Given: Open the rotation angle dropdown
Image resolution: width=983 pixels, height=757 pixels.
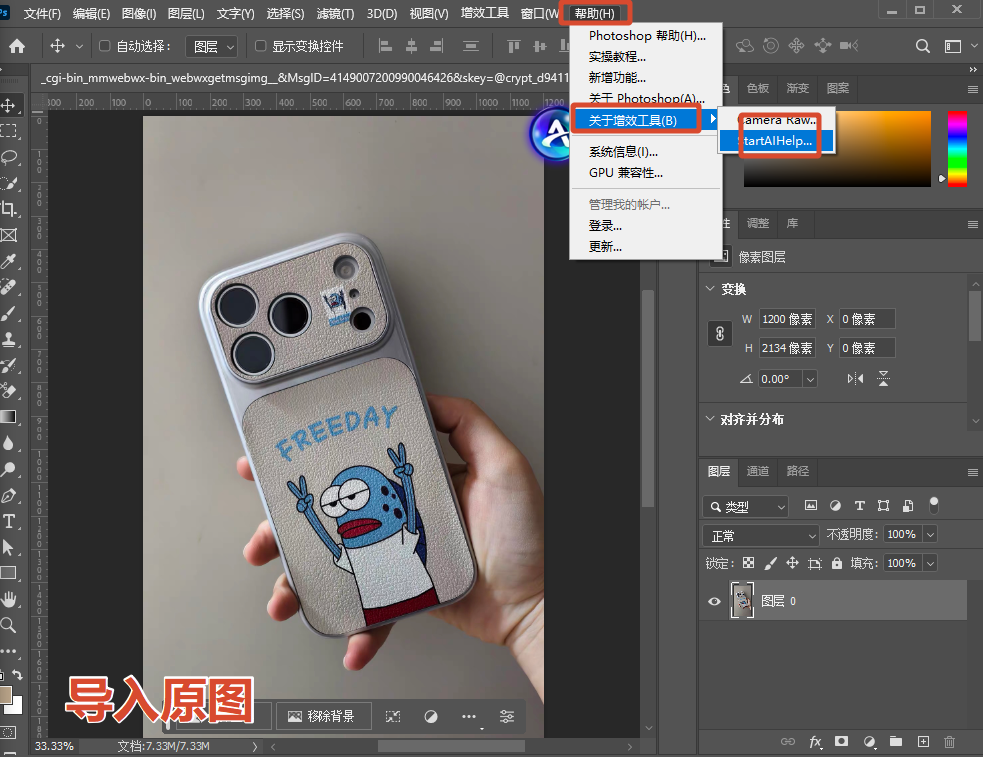Looking at the screenshot, I should [810, 379].
